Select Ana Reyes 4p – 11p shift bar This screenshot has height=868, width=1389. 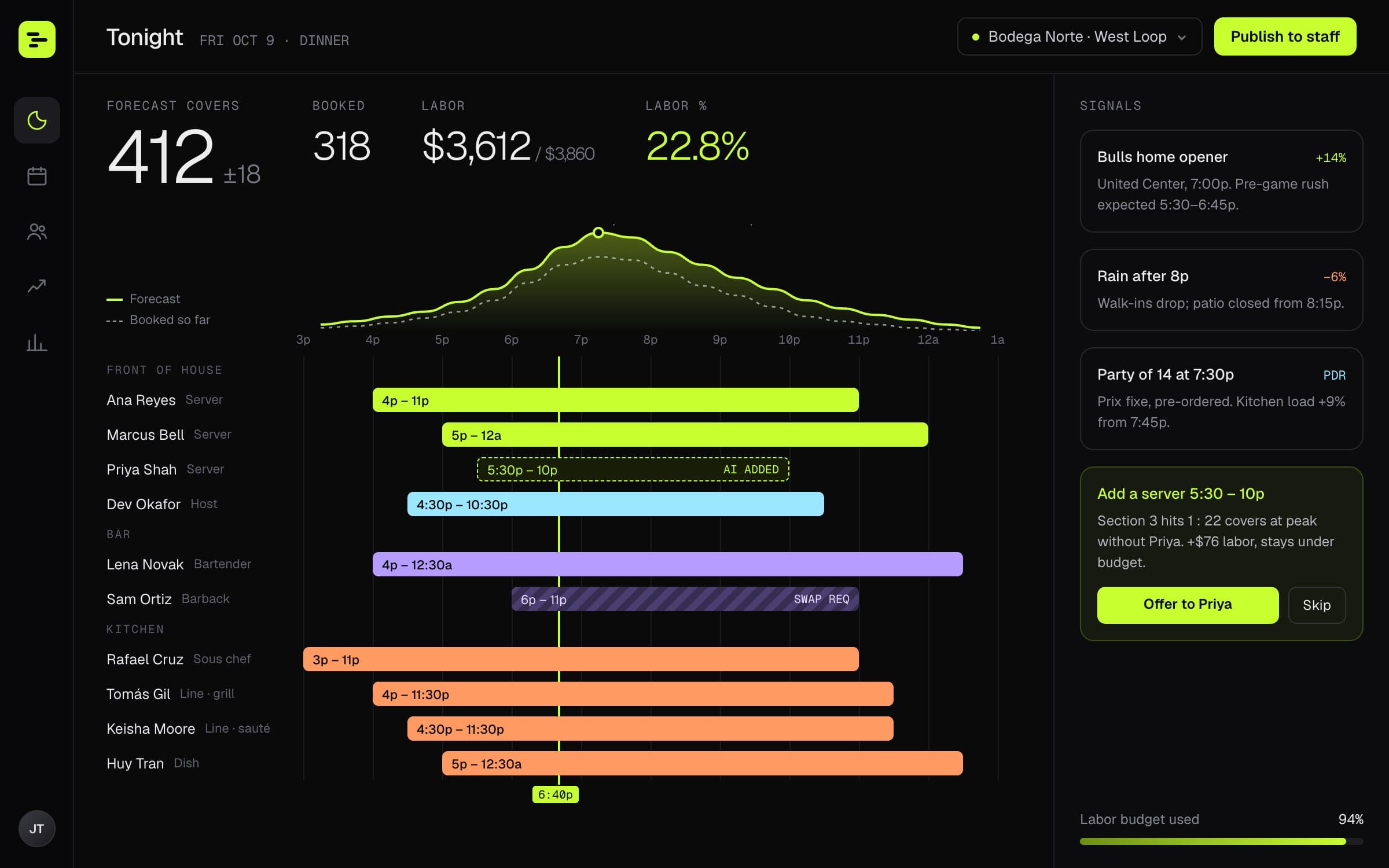point(616,400)
